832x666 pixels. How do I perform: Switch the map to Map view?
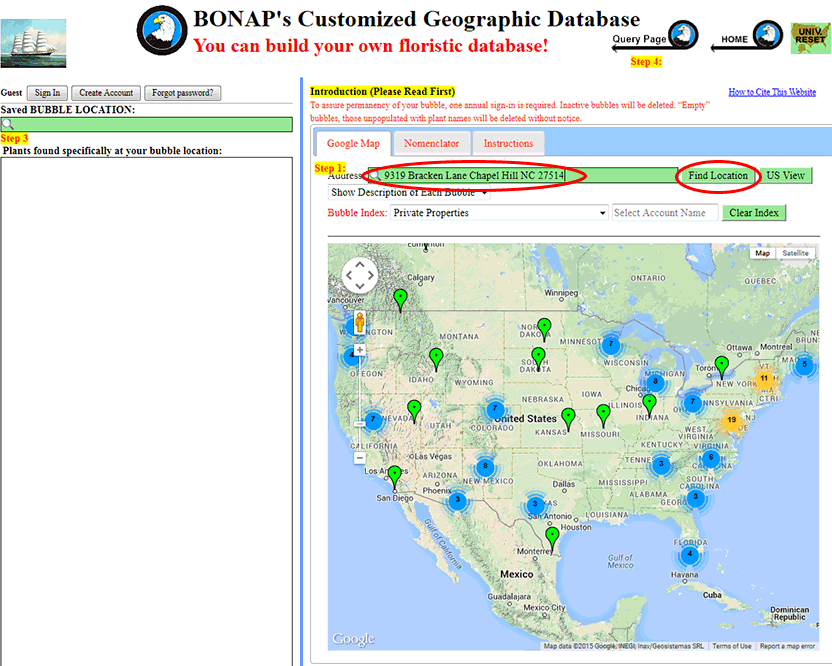[762, 253]
